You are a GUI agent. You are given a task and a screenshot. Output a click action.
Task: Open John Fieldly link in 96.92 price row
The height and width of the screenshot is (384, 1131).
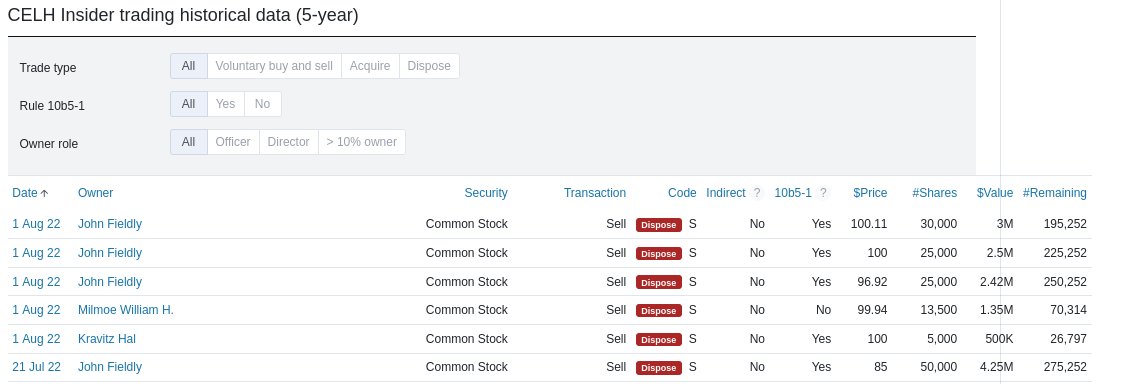coord(110,282)
